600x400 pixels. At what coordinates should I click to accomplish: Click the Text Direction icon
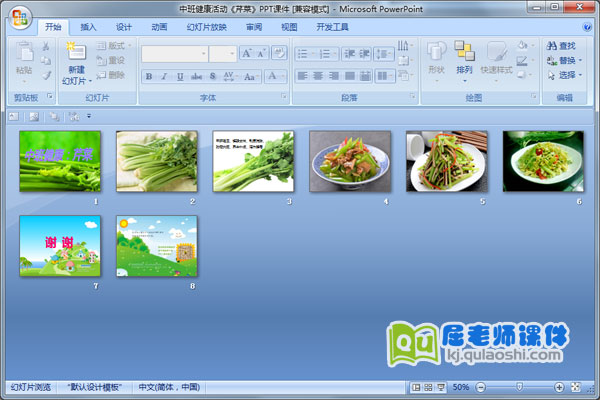pyautogui.click(x=404, y=46)
